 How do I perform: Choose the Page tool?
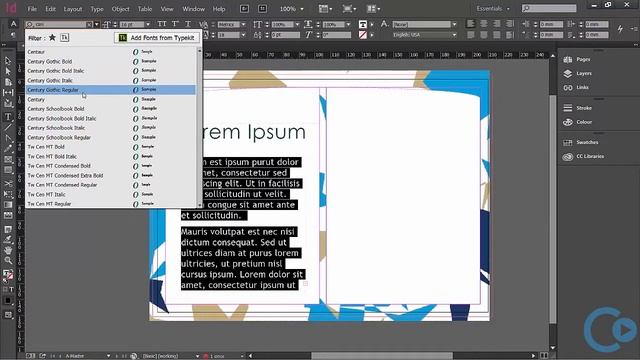point(8,82)
